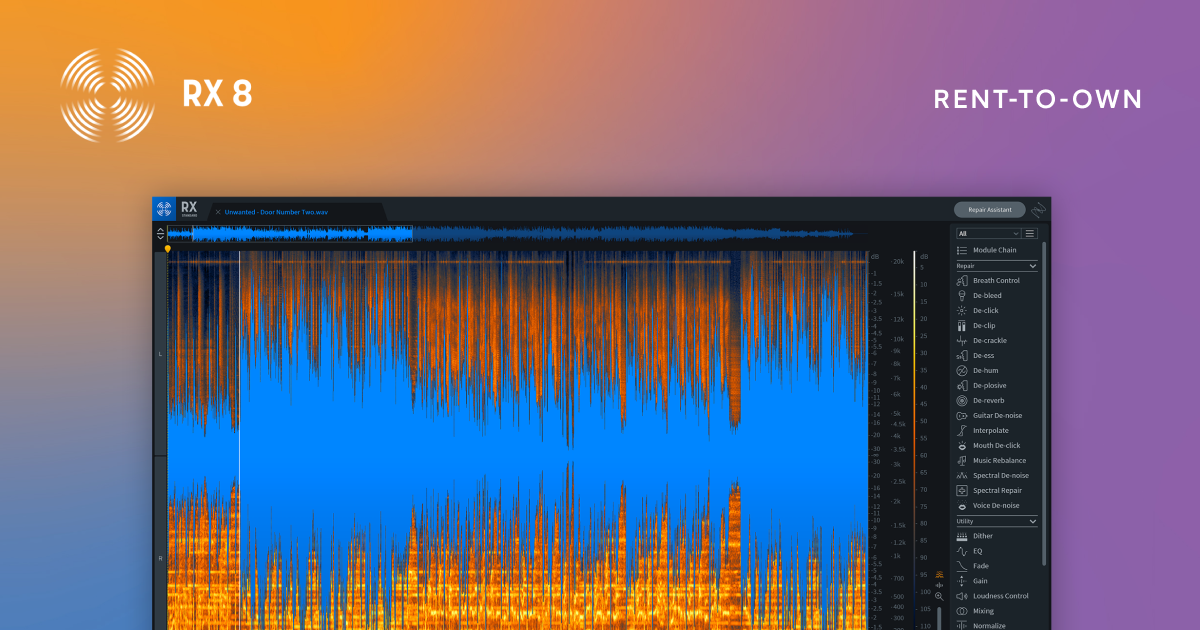The height and width of the screenshot is (630, 1200).
Task: Select the De-plosive module
Action: point(981,386)
